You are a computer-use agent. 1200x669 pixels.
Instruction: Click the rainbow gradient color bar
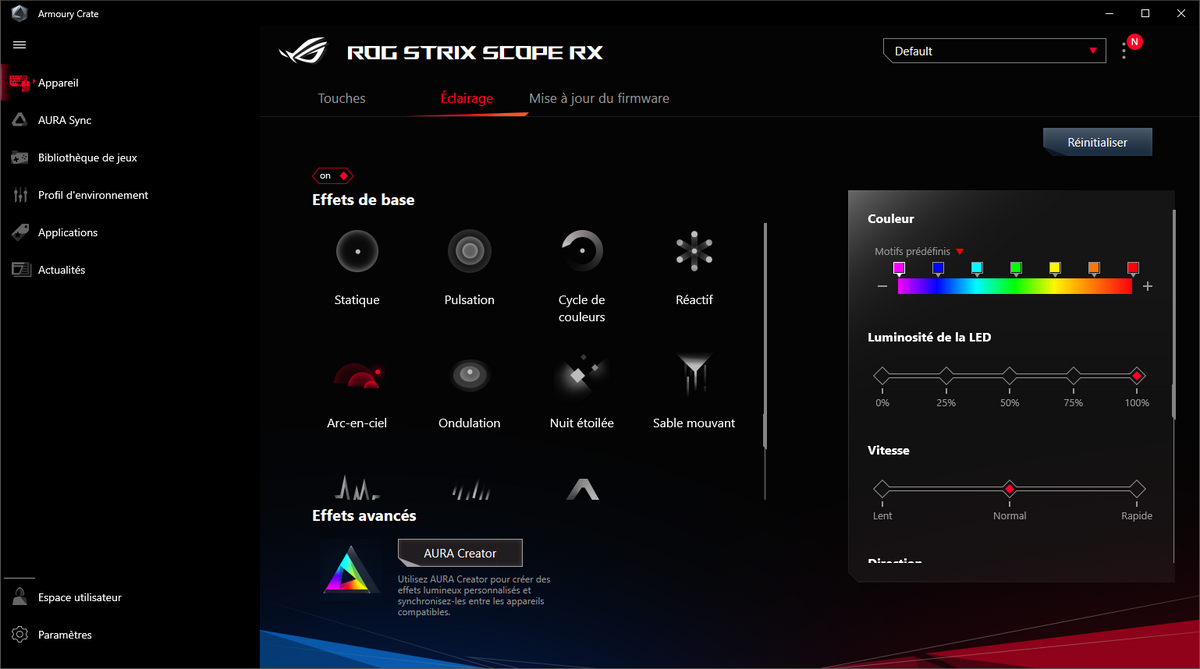pyautogui.click(x=1015, y=286)
